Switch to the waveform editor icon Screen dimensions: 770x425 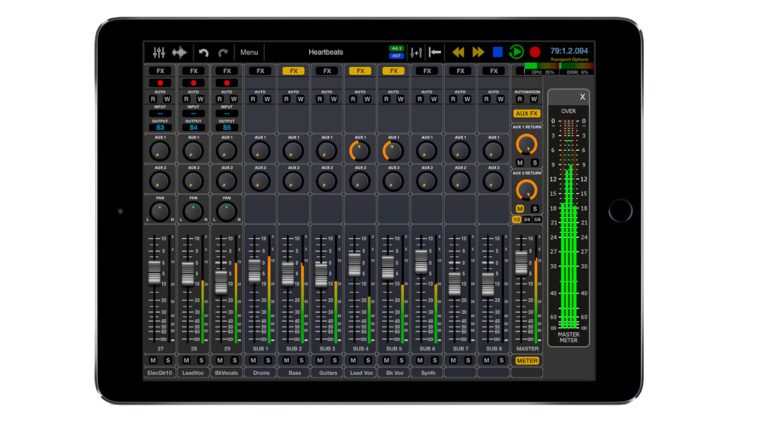point(180,52)
